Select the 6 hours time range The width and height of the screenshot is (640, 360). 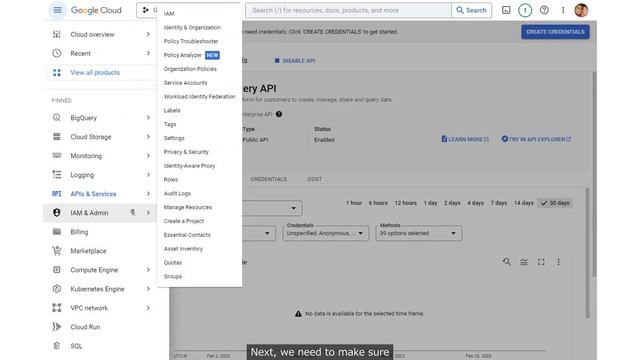[378, 203]
